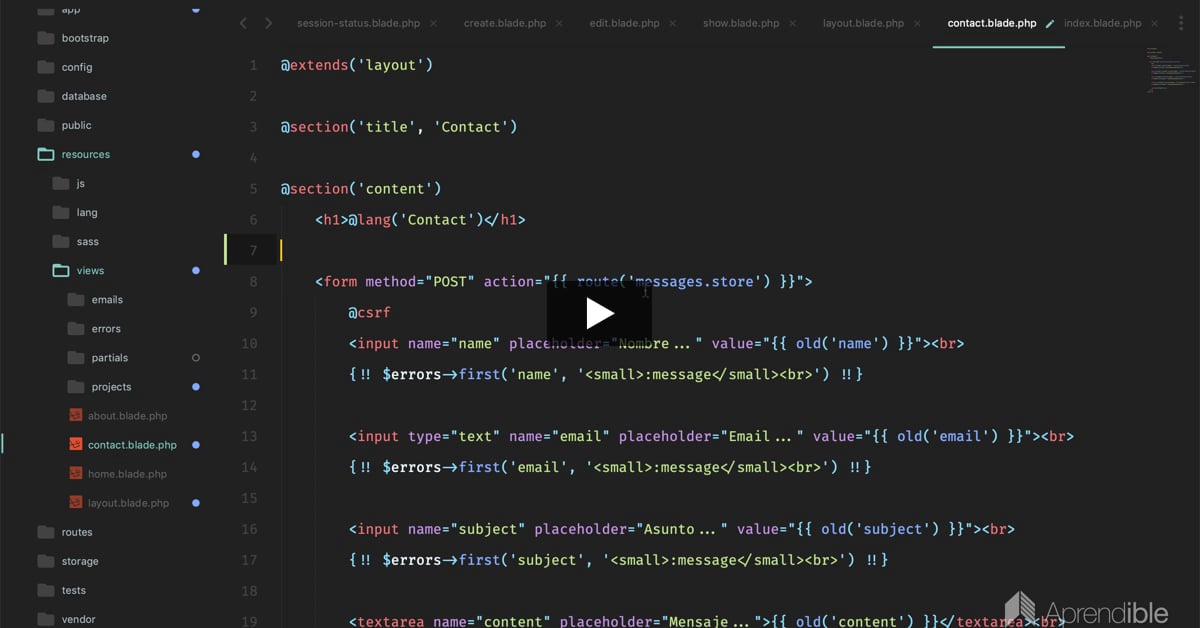Switch to layout.blade.php tab
The width and height of the screenshot is (1200, 628).
863,23
